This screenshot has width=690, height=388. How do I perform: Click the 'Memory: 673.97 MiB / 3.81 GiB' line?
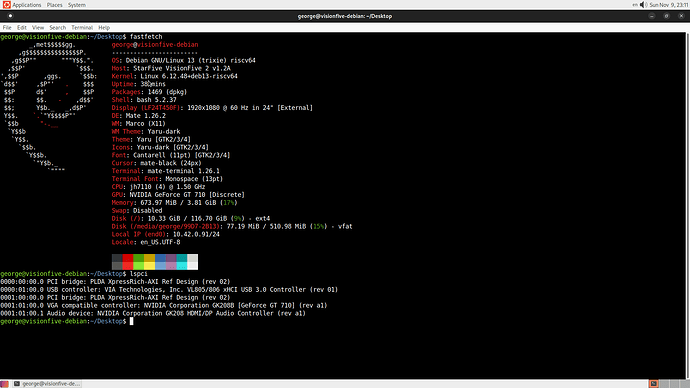(174, 203)
